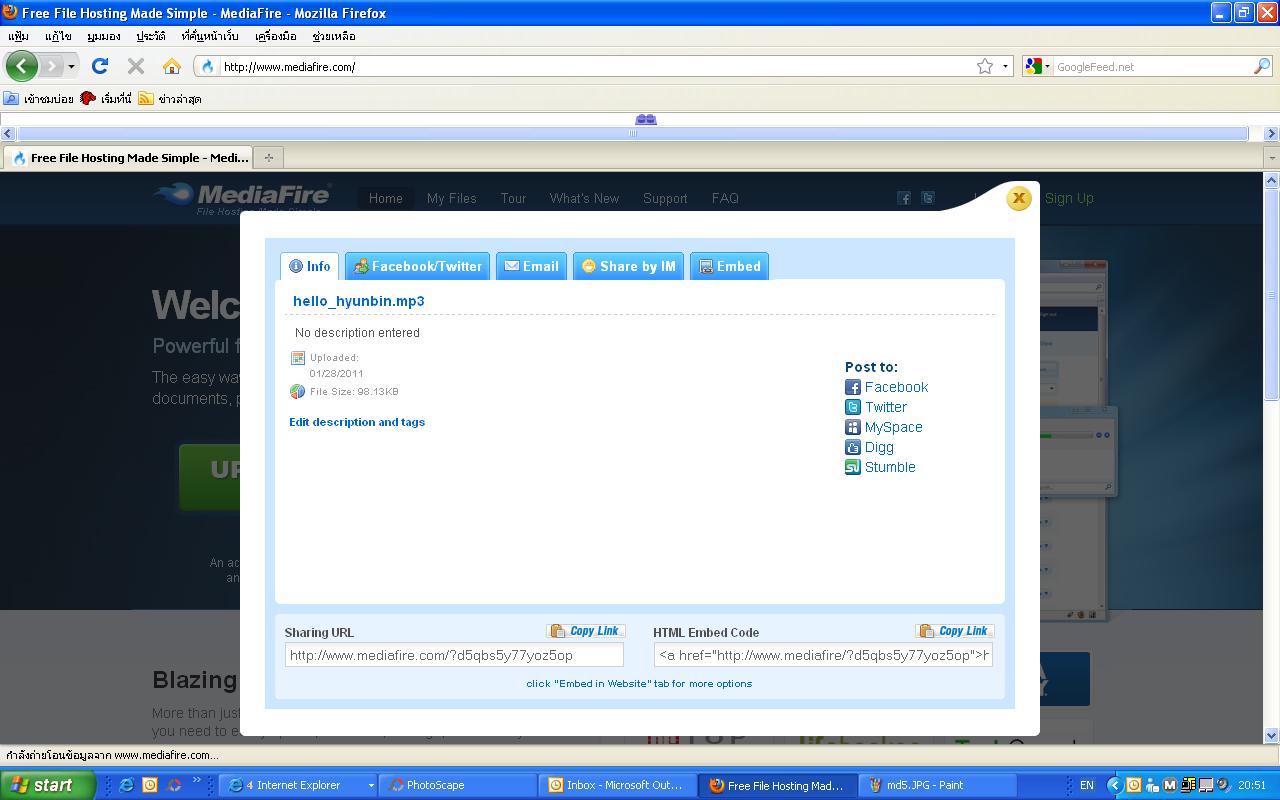Screen dimensions: 1280x800
Task: Open the เข้าชมบ่อย bookmark folder
Action: [38, 99]
